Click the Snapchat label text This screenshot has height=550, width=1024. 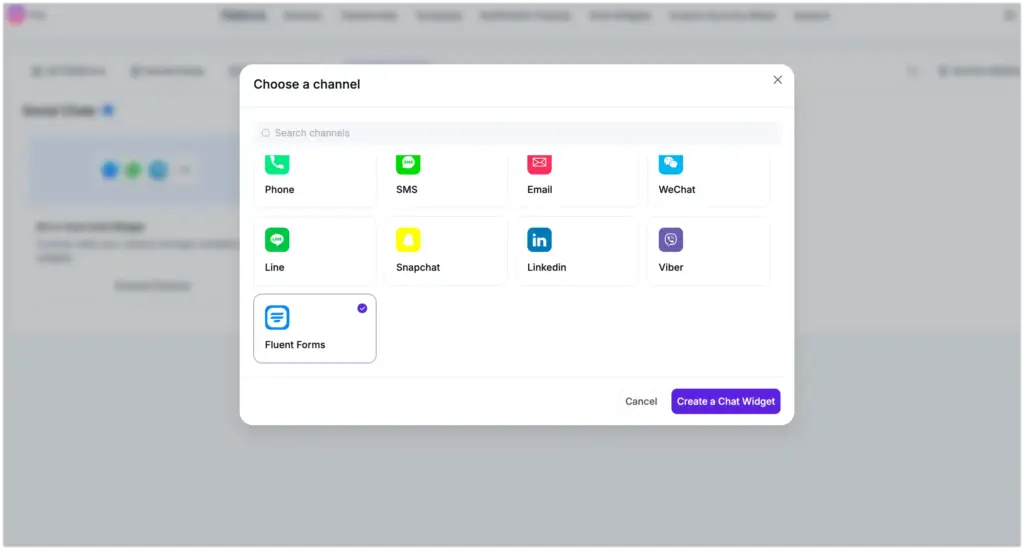point(418,267)
